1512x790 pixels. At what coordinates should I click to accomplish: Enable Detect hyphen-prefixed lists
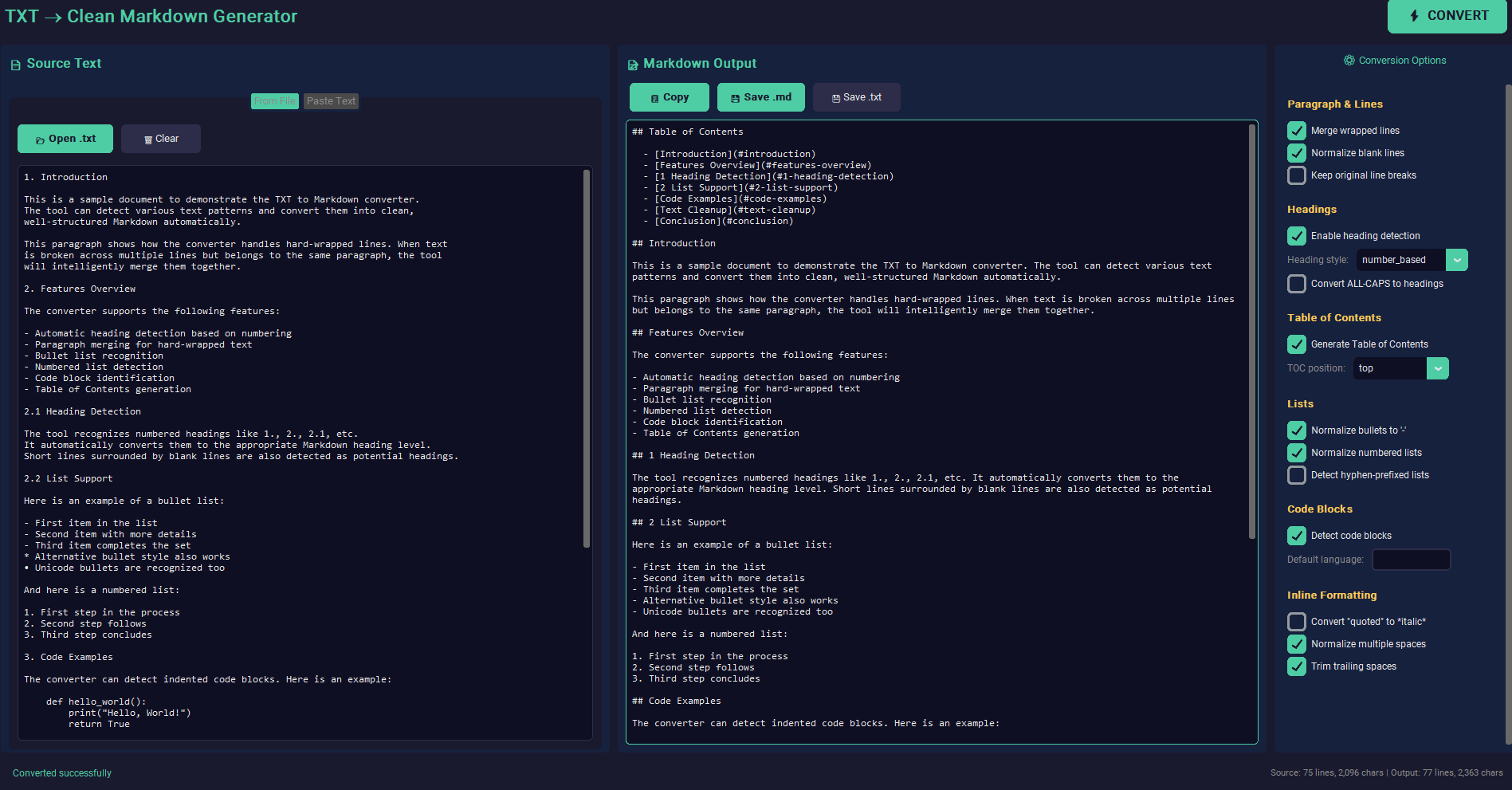coord(1297,475)
